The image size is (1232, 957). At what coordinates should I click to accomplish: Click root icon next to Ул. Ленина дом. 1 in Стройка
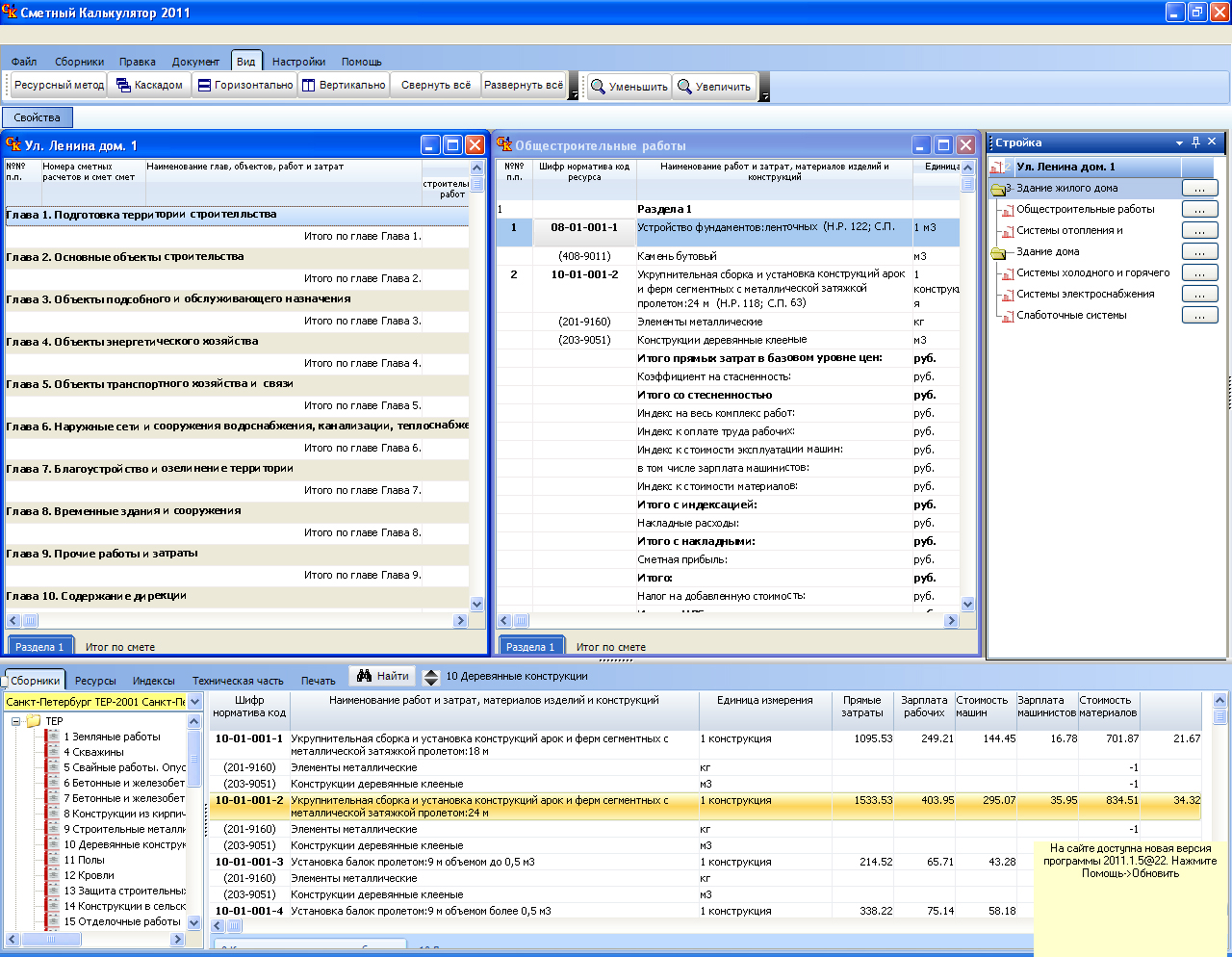click(x=999, y=167)
